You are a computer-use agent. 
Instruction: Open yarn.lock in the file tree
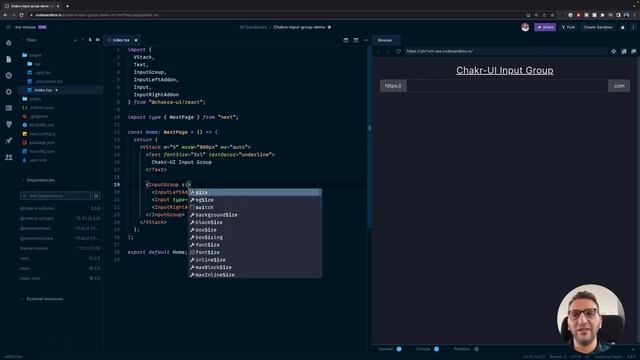point(38,160)
